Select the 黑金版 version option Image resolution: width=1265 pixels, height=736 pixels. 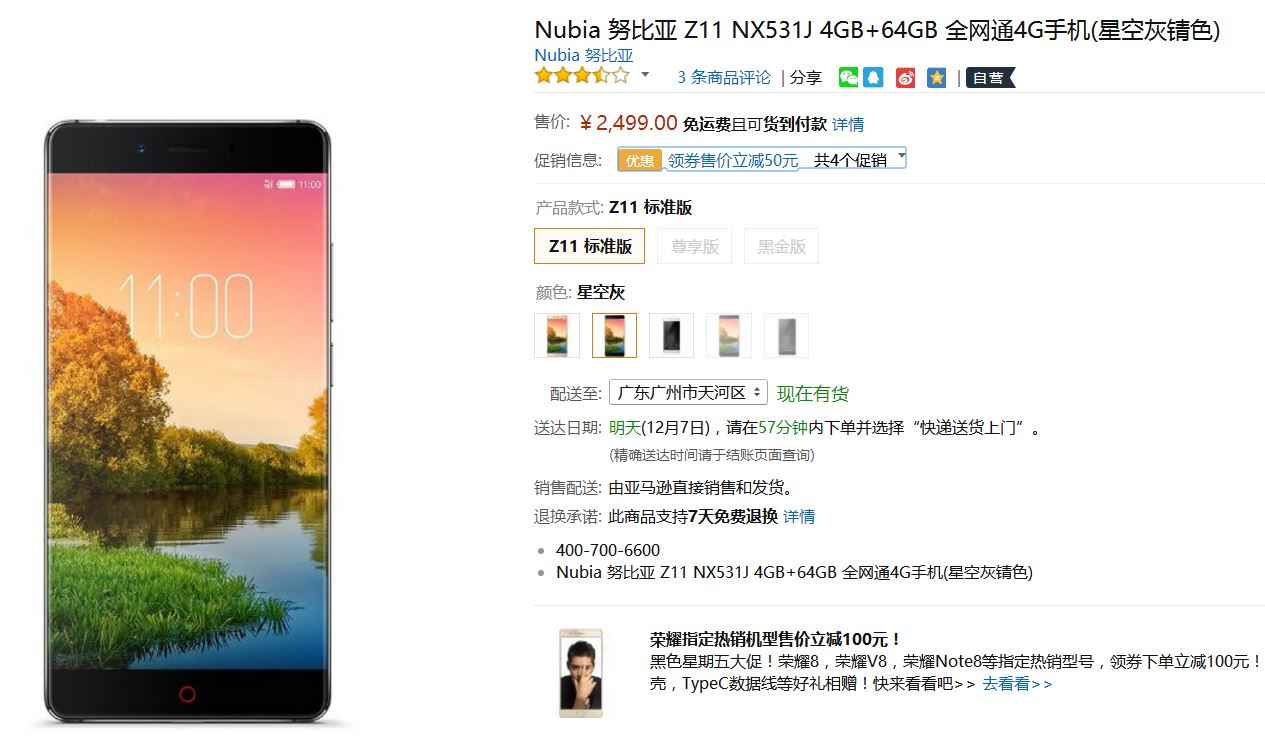pyautogui.click(x=781, y=246)
